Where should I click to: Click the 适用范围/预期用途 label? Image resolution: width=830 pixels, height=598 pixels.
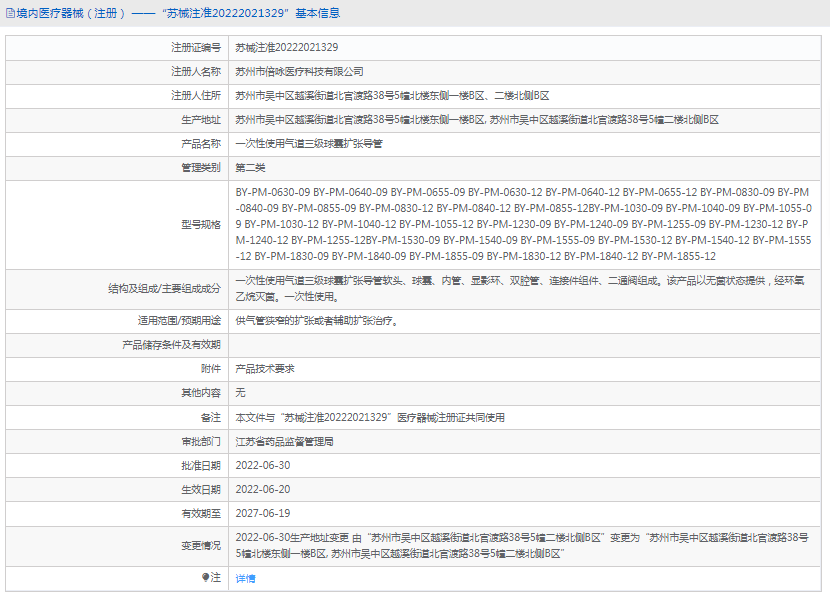(x=179, y=321)
